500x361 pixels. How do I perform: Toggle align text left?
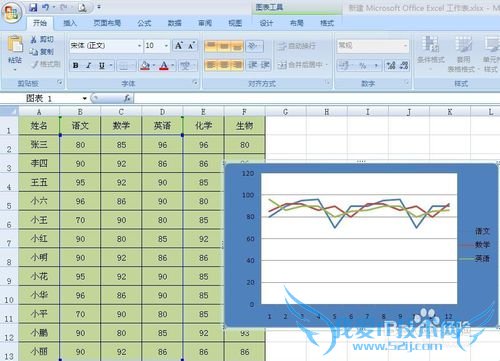click(x=211, y=65)
